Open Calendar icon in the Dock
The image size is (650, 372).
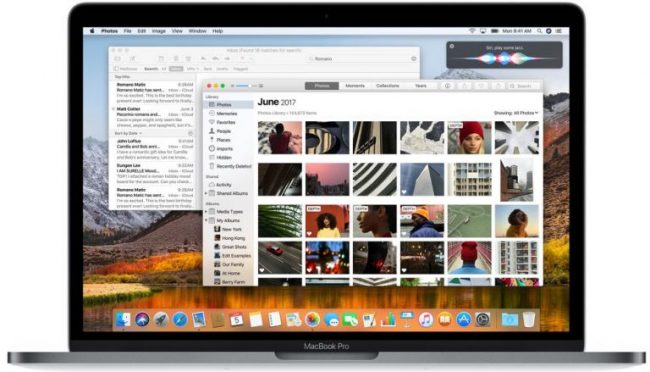point(237,319)
